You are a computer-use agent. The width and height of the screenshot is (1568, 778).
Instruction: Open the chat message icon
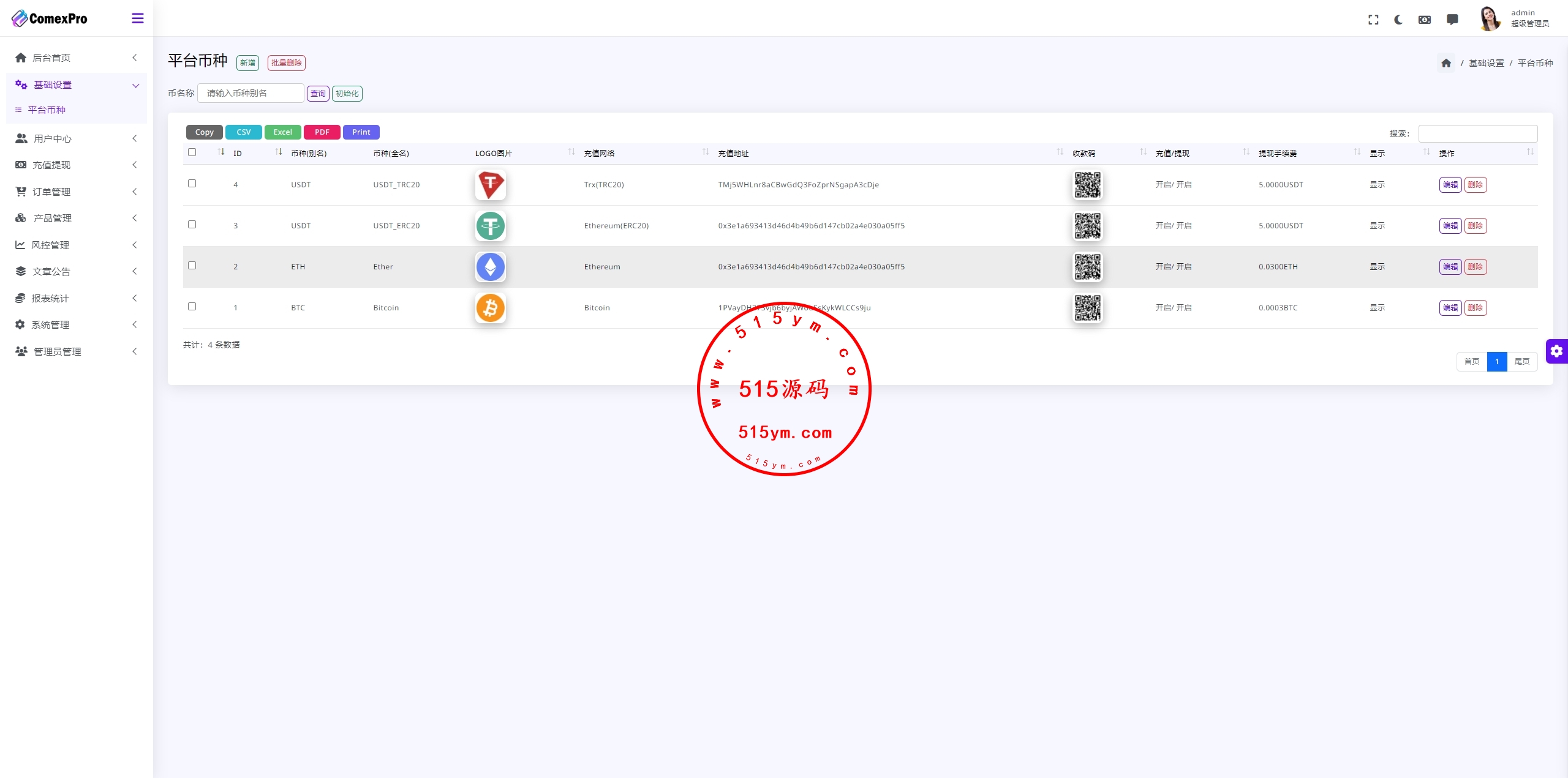(x=1452, y=20)
